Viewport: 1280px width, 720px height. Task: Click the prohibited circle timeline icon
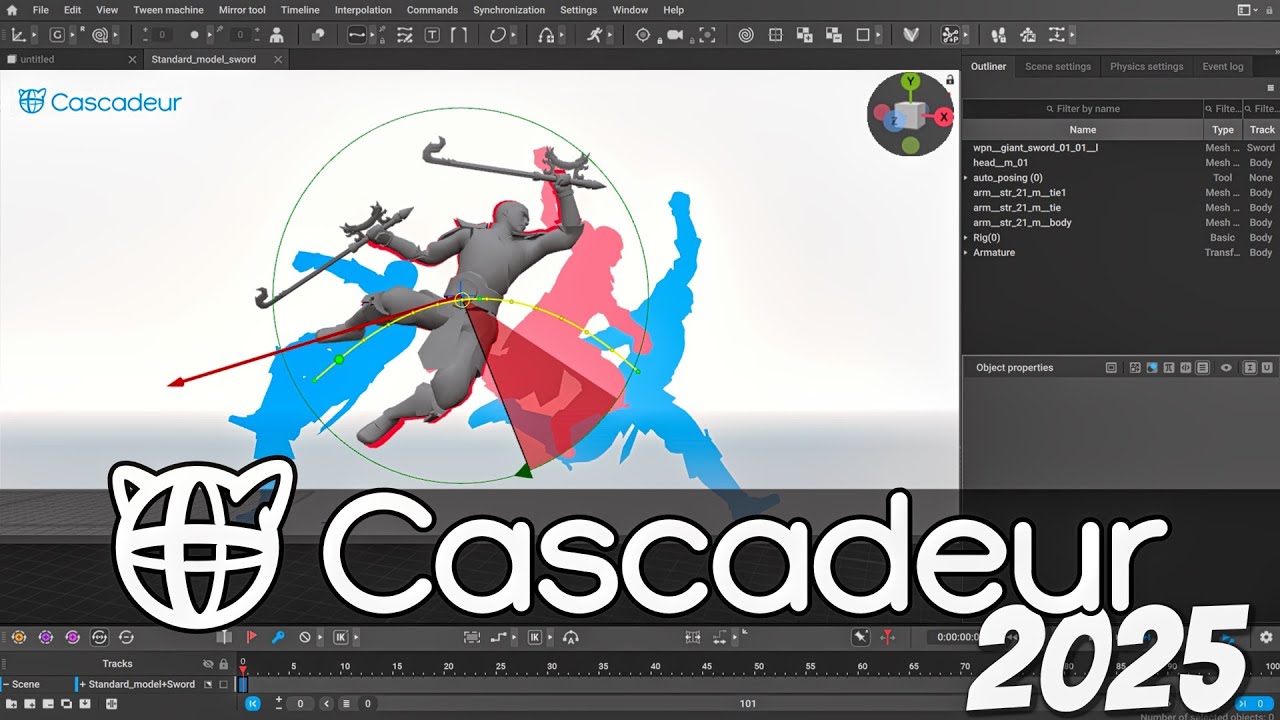[305, 637]
